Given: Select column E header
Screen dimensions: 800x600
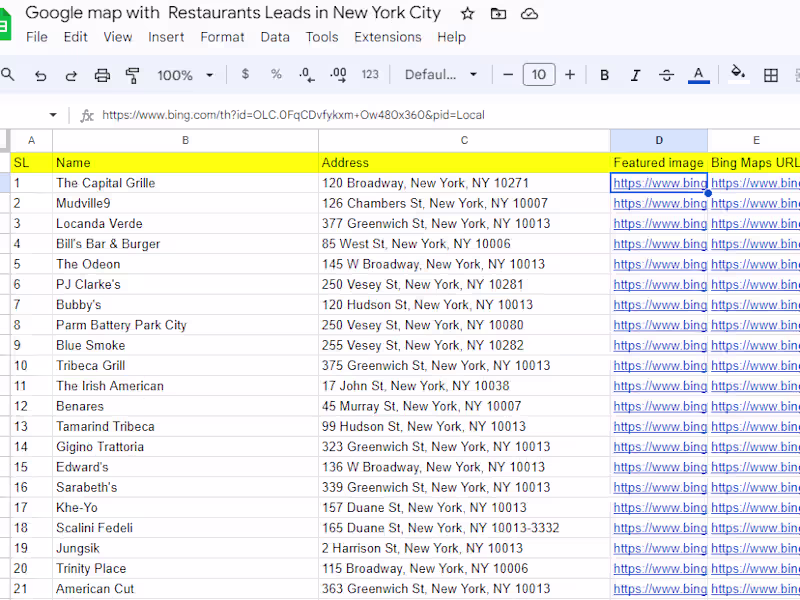Looking at the screenshot, I should tap(756, 140).
